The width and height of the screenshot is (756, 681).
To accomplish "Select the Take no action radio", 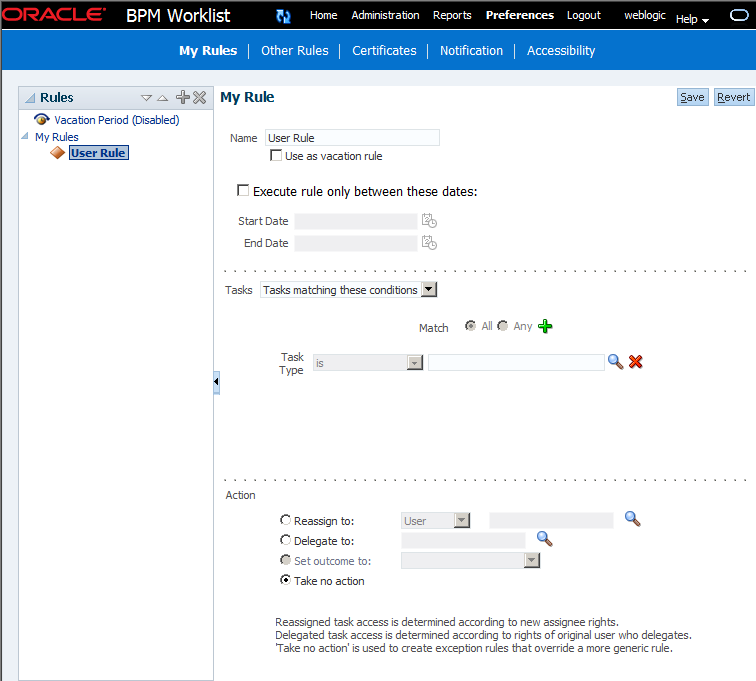I will (285, 580).
